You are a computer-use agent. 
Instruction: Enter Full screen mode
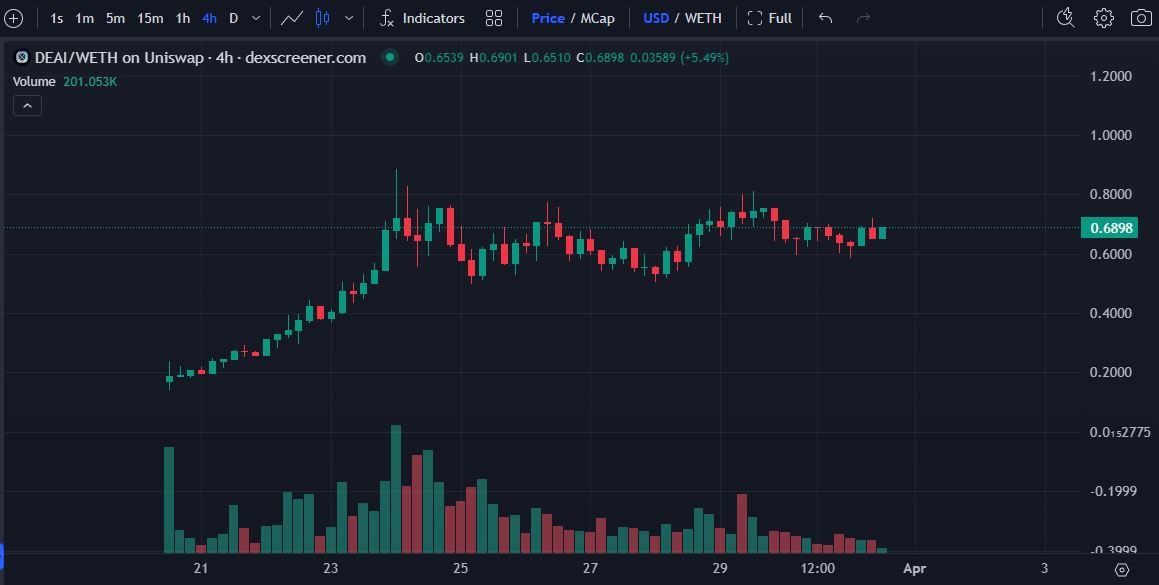(769, 18)
